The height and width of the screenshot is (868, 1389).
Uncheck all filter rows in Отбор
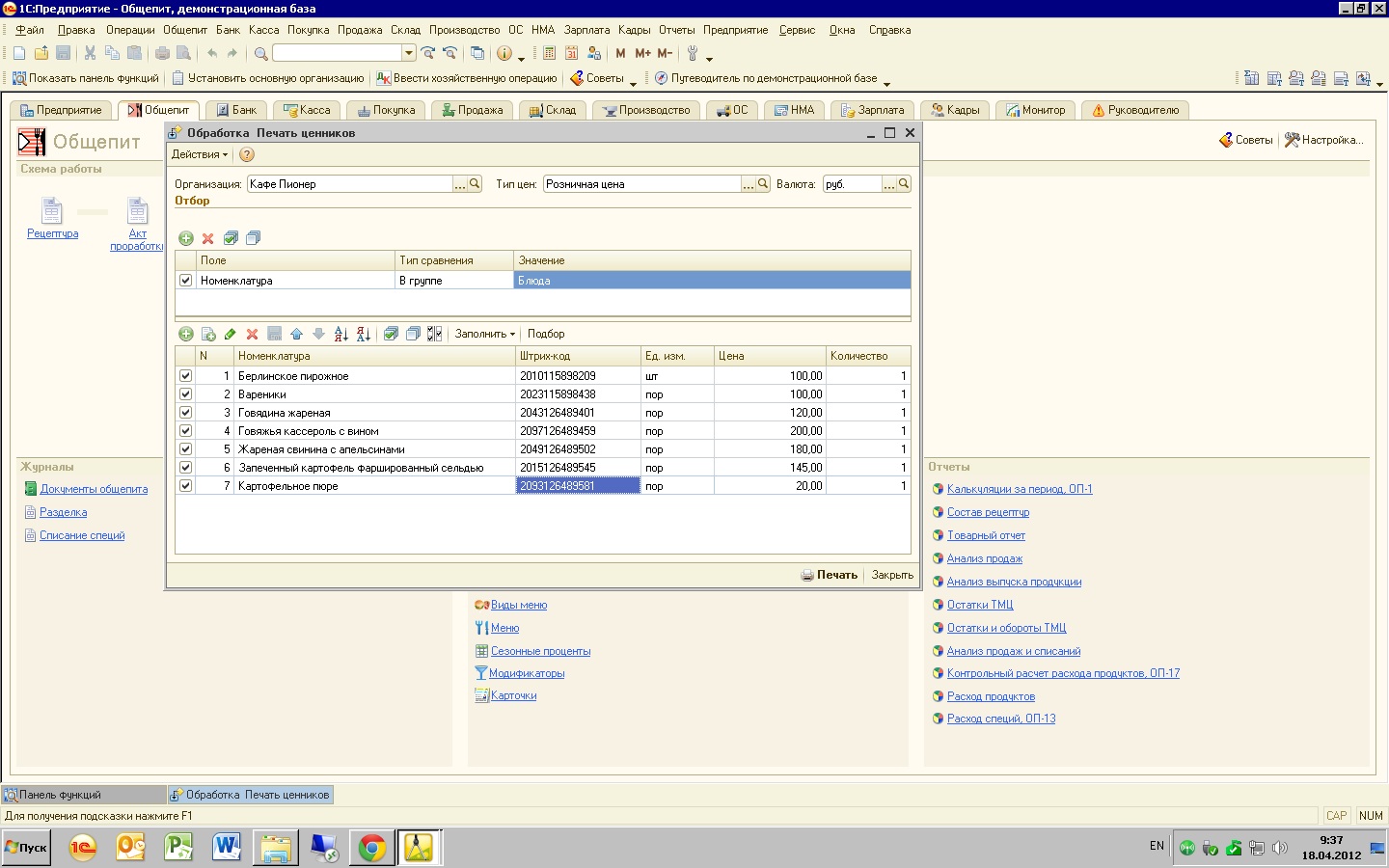click(253, 238)
